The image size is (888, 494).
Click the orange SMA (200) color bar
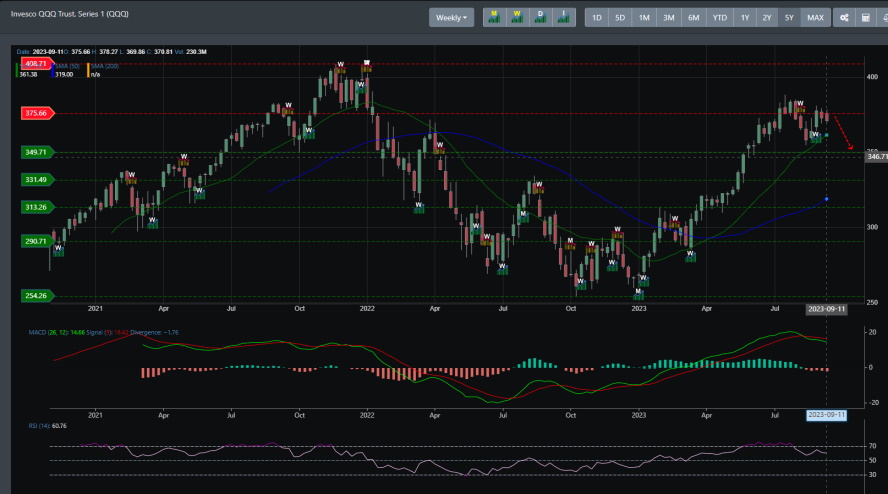pos(88,70)
